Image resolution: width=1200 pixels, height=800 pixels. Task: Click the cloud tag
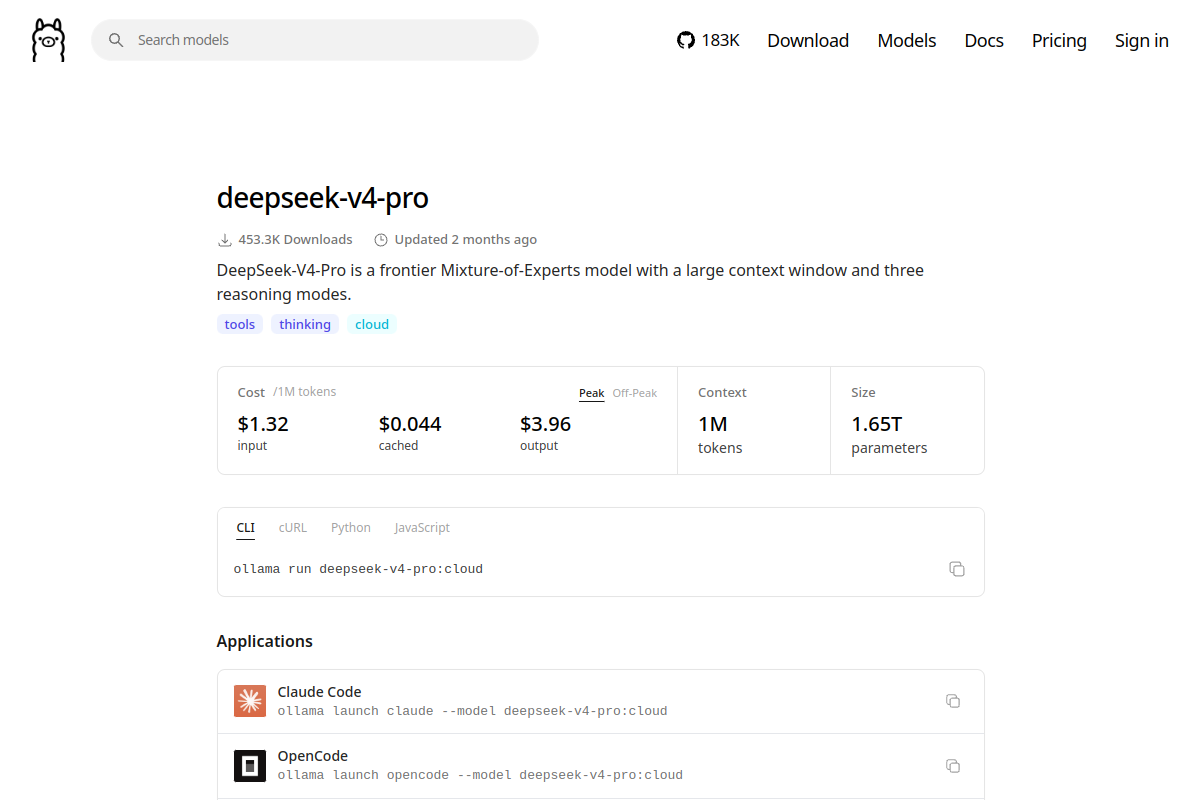pos(372,324)
